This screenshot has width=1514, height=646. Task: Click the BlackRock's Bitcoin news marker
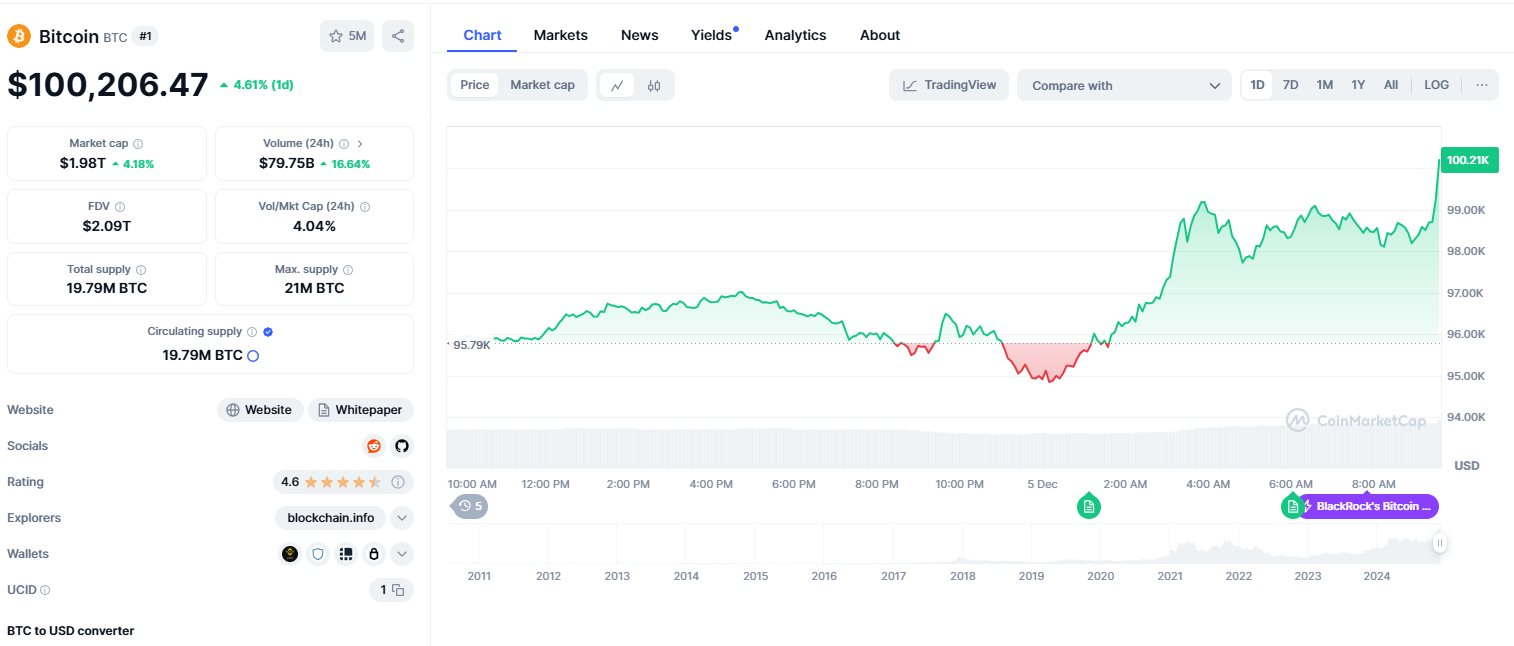(1372, 507)
